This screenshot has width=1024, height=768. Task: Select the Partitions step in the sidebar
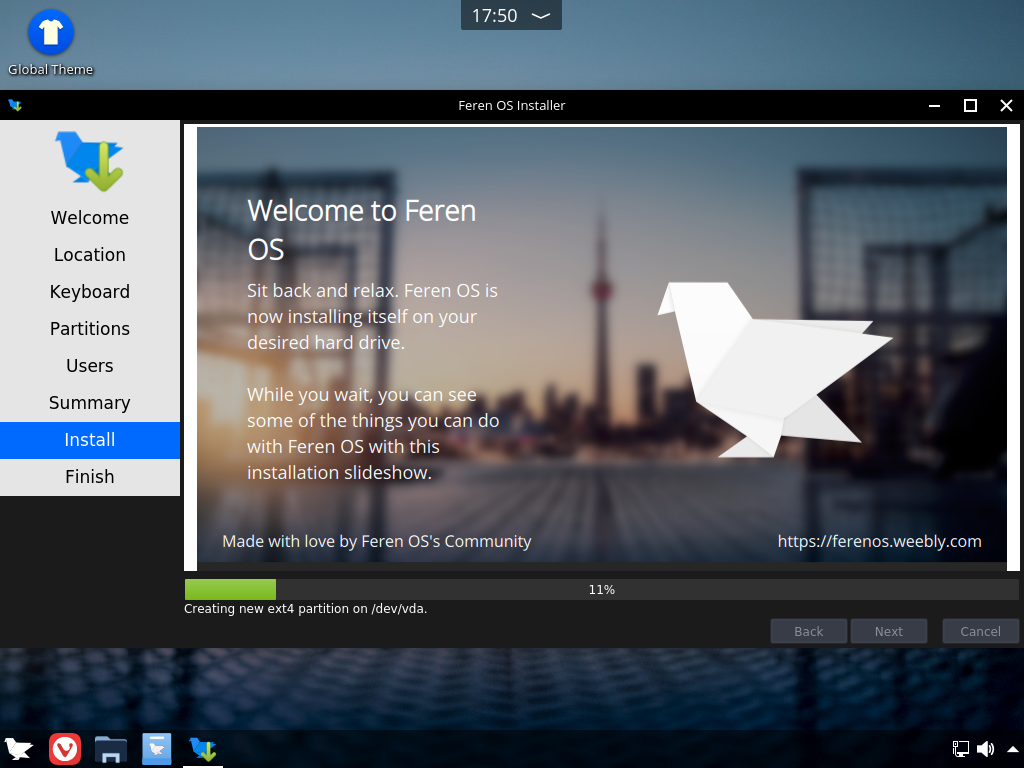click(x=89, y=328)
